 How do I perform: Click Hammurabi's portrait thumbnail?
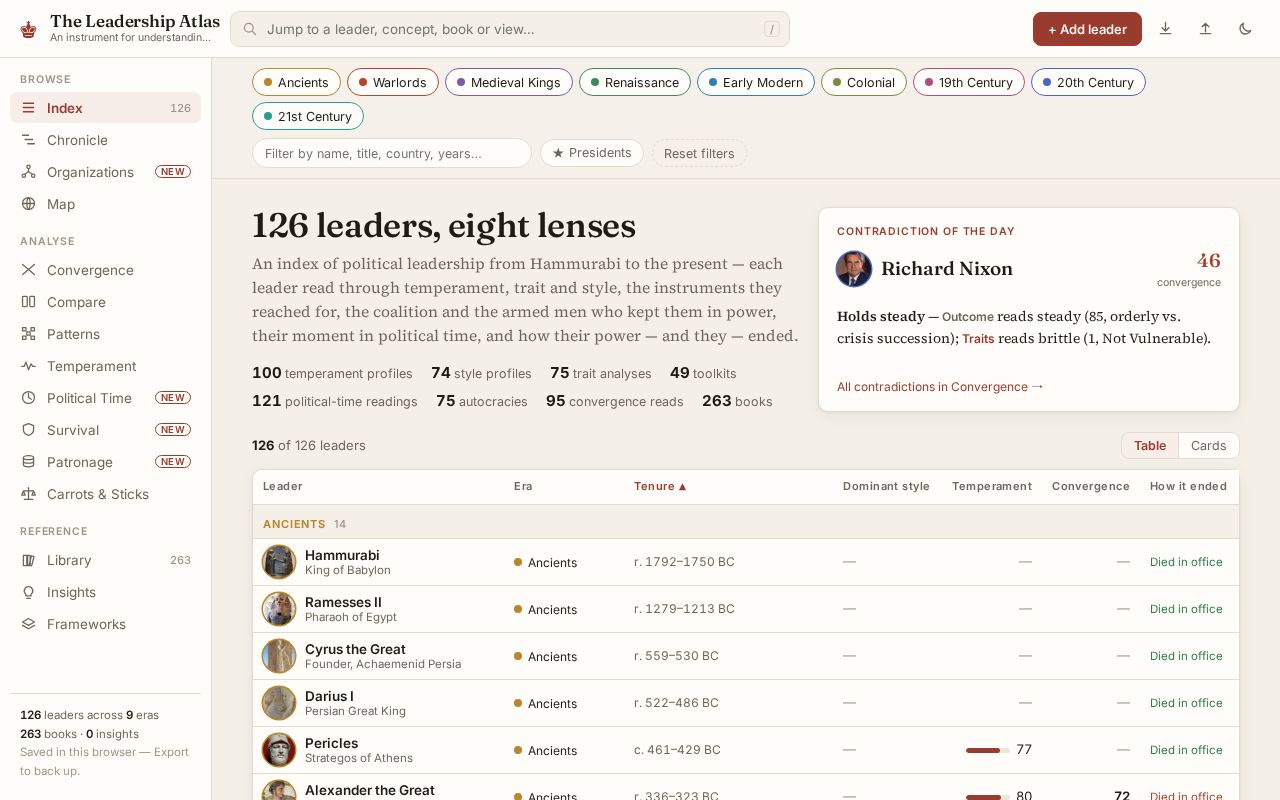(x=279, y=562)
